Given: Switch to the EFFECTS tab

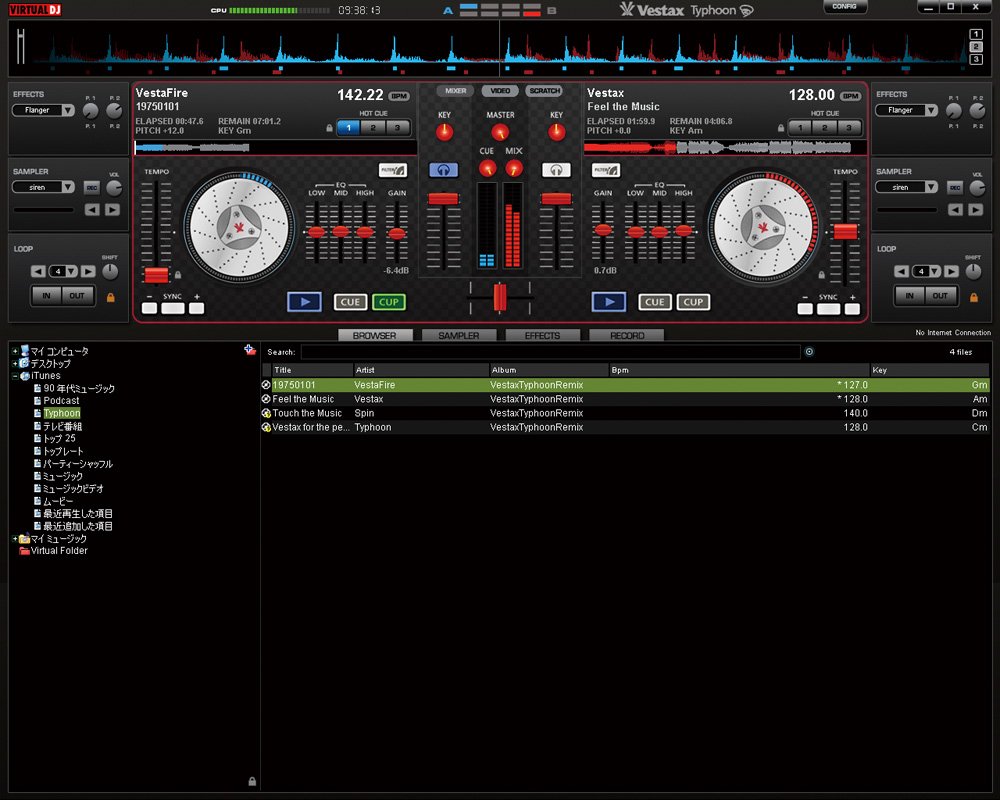Looking at the screenshot, I should (542, 336).
